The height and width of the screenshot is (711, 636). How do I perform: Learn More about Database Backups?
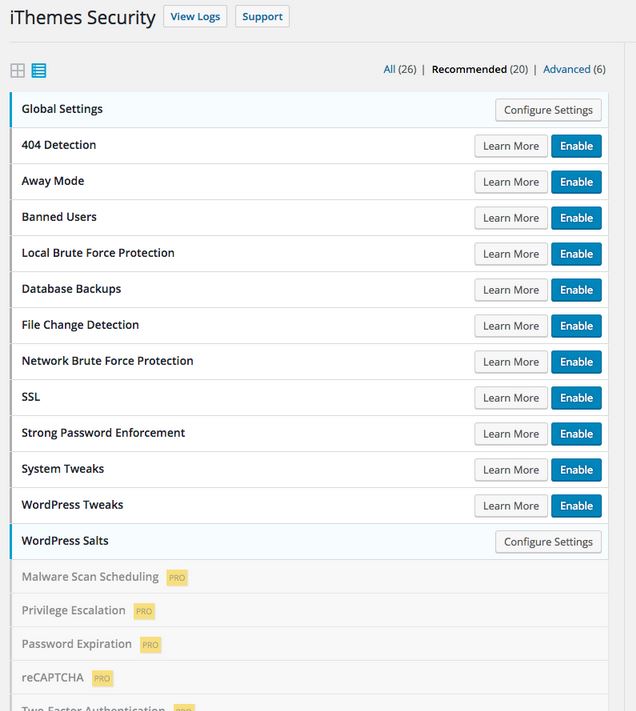(x=511, y=290)
